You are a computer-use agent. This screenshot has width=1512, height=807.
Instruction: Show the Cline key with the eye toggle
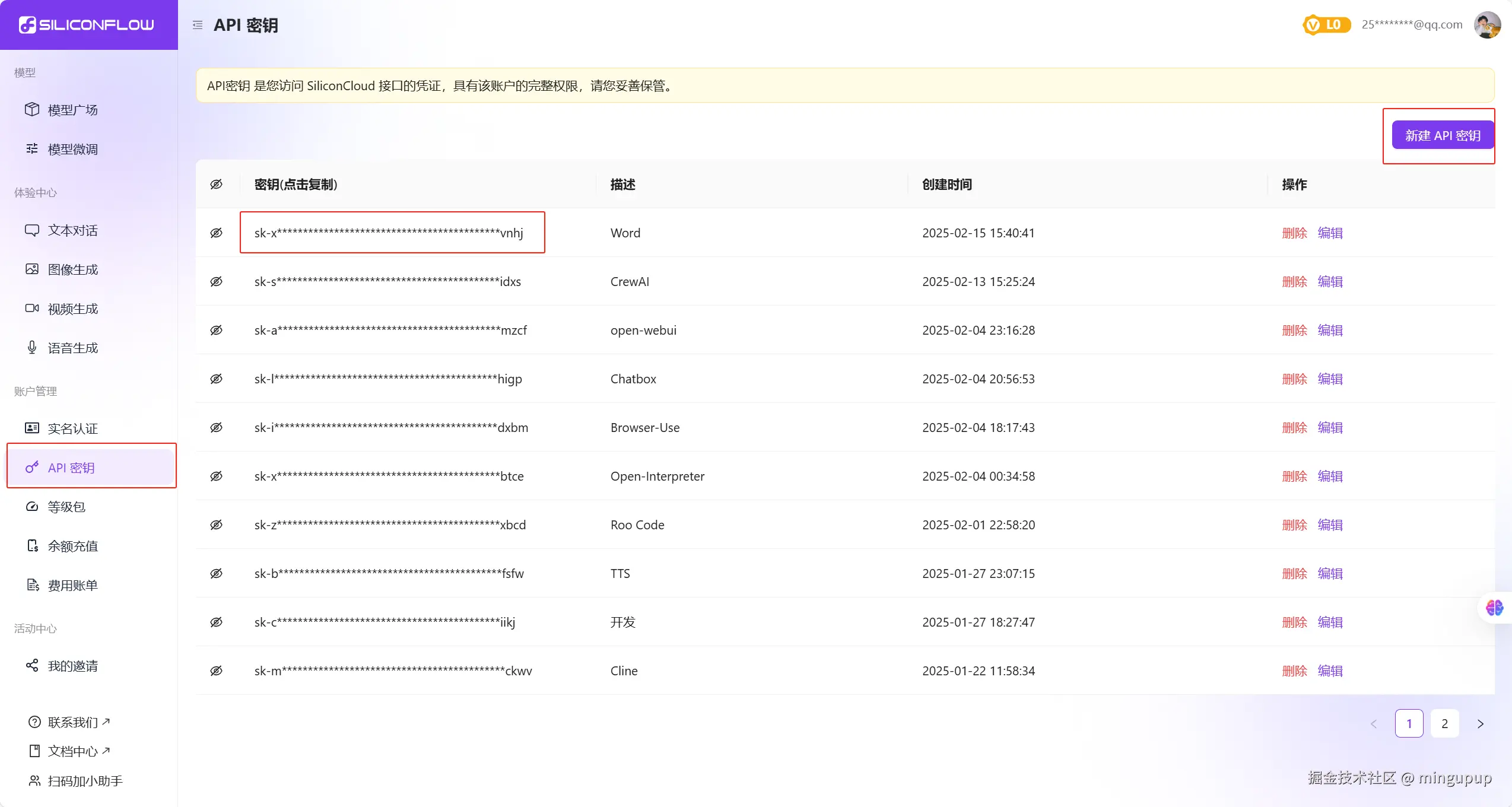(217, 671)
